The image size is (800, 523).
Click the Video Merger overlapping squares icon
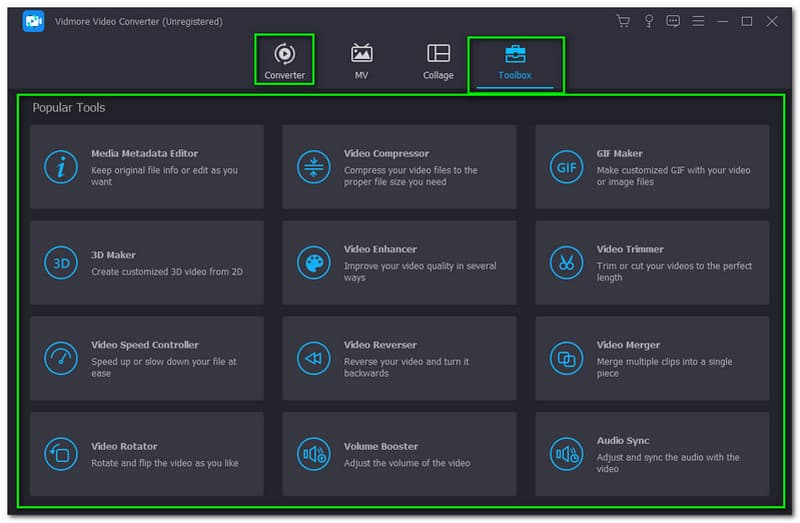pos(566,358)
